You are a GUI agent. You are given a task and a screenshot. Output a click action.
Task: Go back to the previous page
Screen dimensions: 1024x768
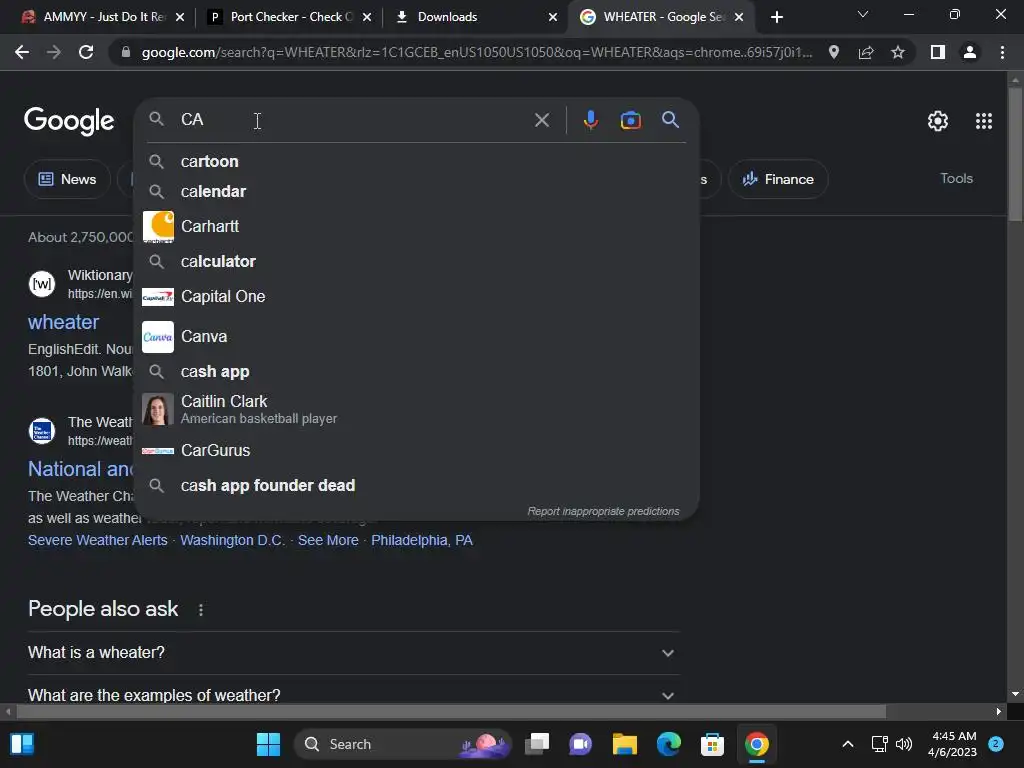22,52
